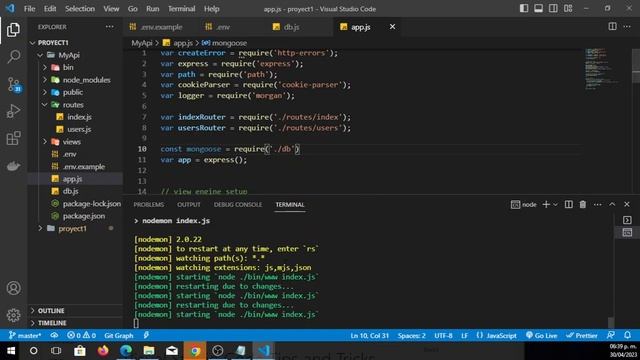
Task: Open editor more actions ellipsis
Action: pyautogui.click(x=627, y=27)
